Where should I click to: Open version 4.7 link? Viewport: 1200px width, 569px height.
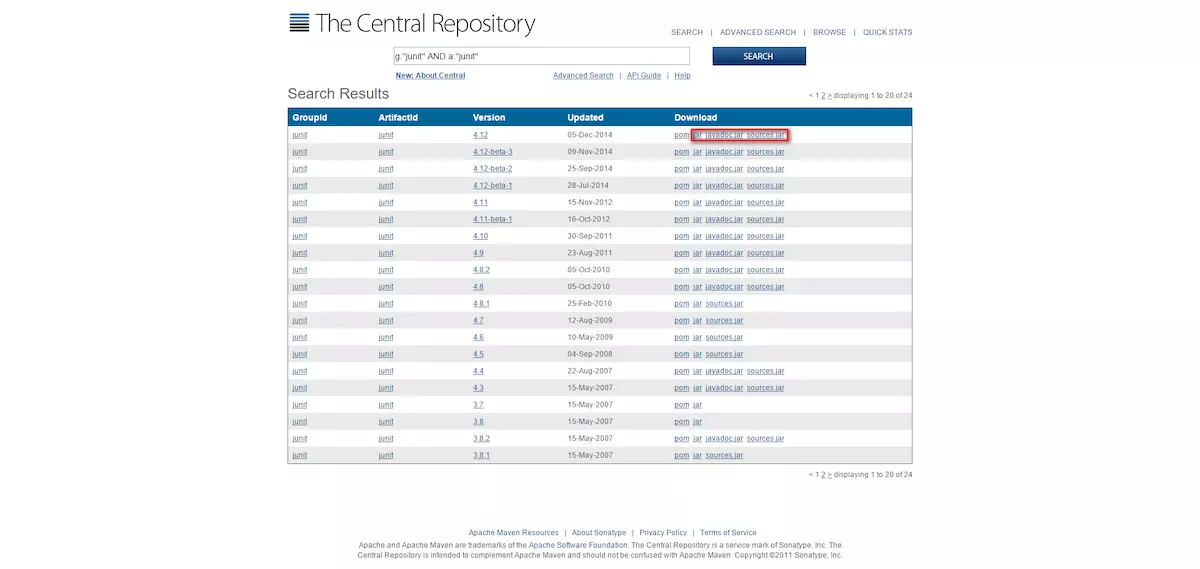tap(479, 321)
